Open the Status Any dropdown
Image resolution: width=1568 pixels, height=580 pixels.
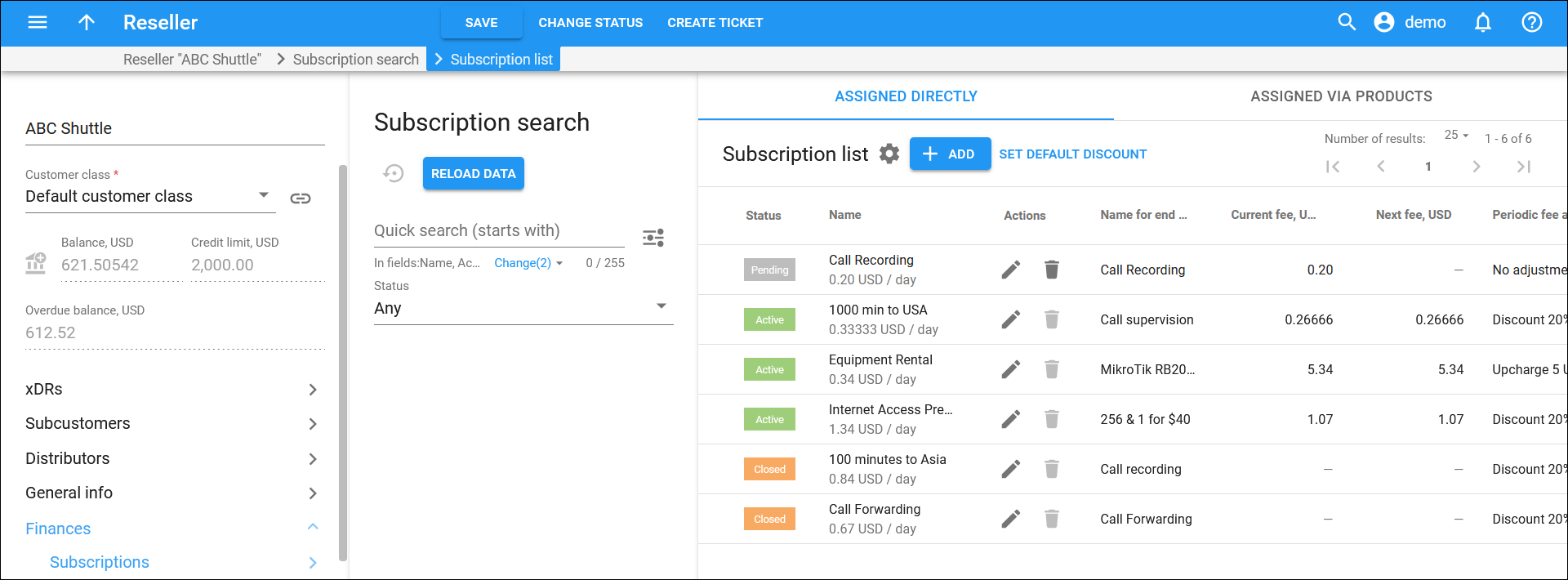tap(523, 308)
